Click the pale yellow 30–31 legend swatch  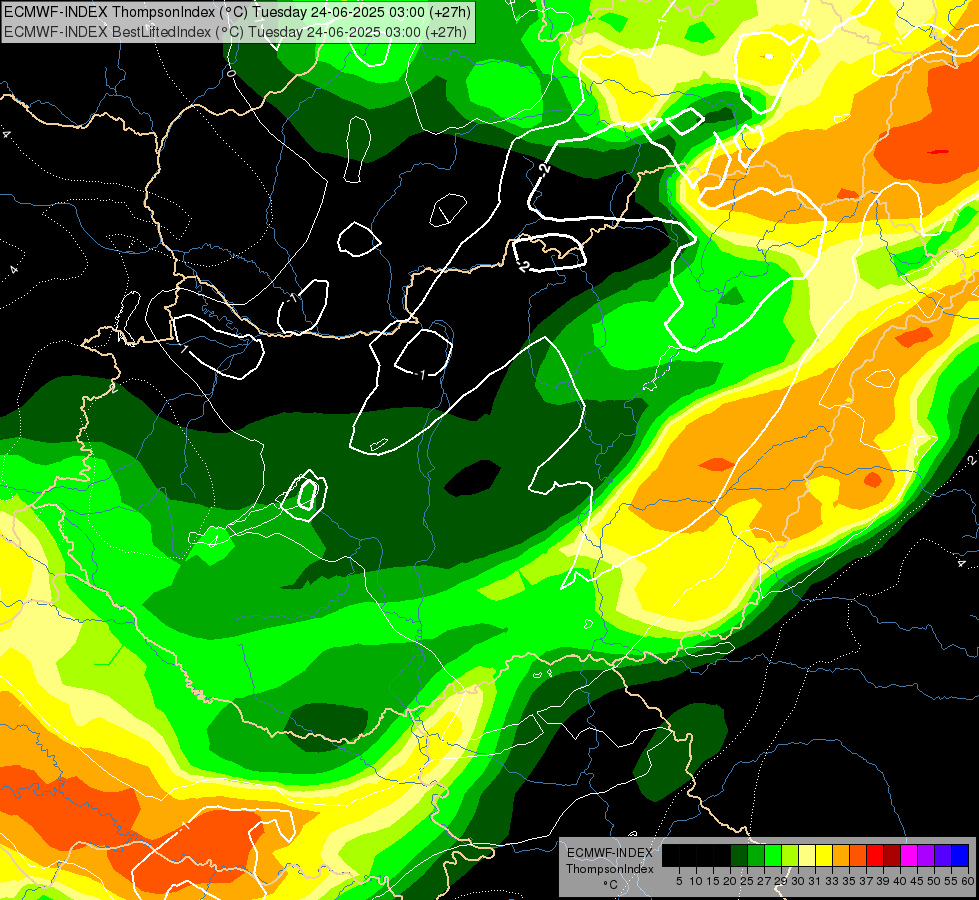tap(807, 855)
